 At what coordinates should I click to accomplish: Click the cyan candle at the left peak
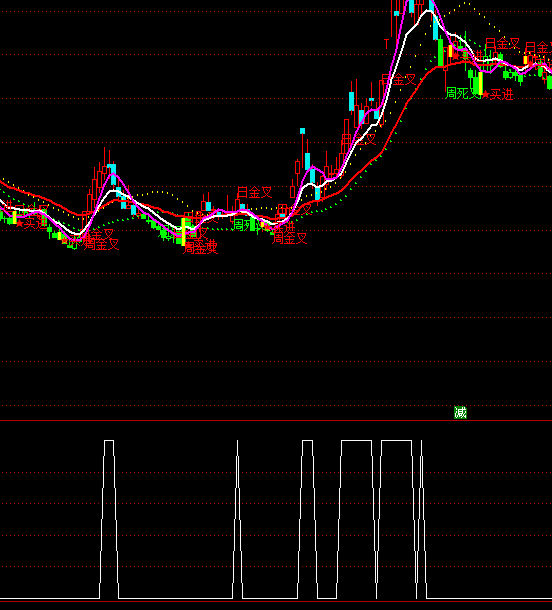tap(113, 174)
